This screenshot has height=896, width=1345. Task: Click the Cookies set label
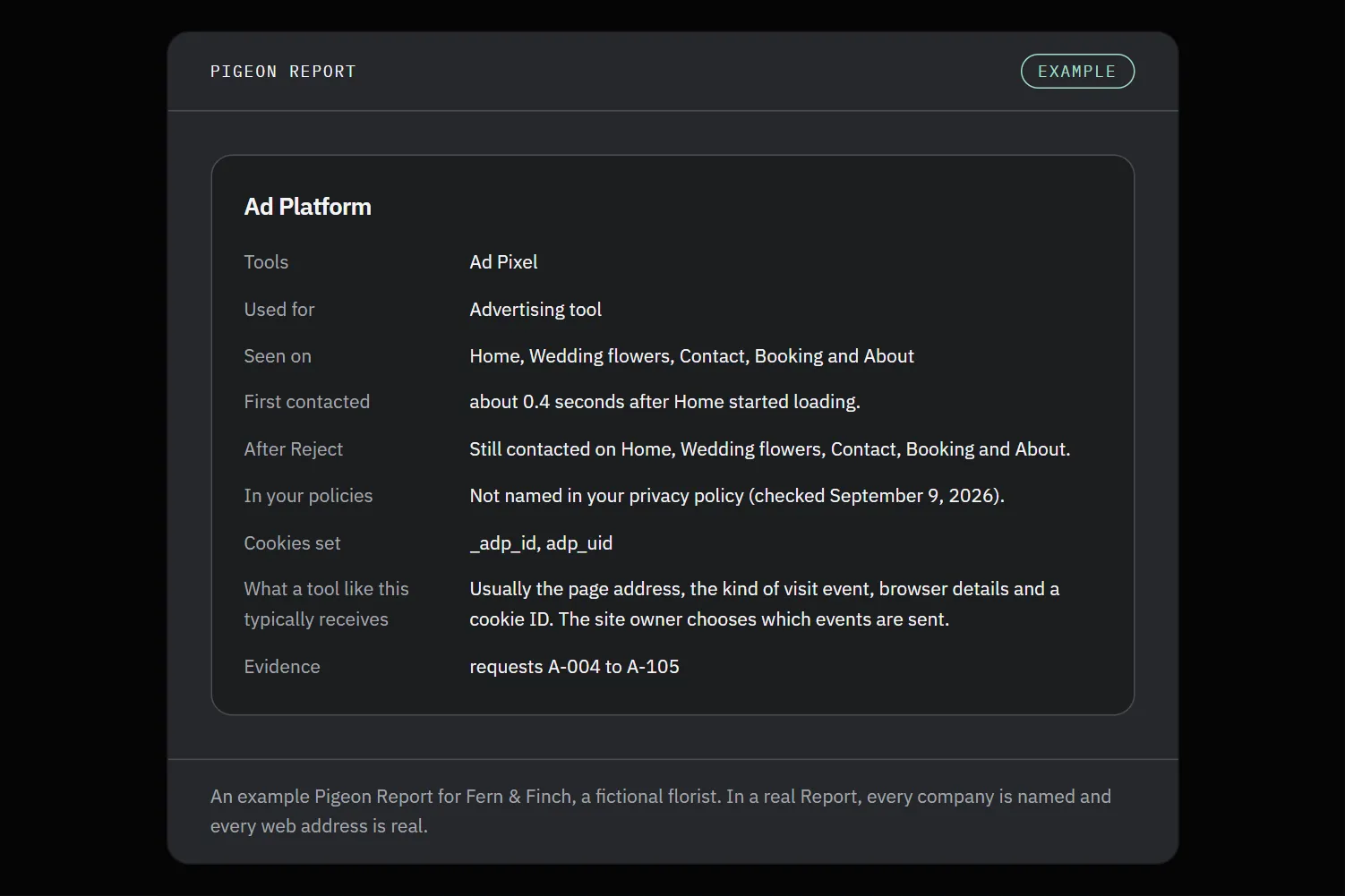point(292,543)
